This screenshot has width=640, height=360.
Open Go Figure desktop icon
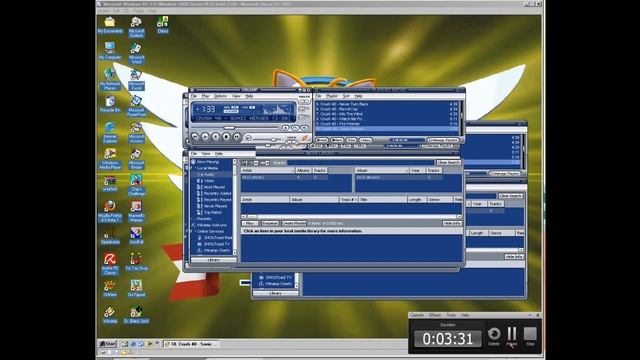coord(136,288)
